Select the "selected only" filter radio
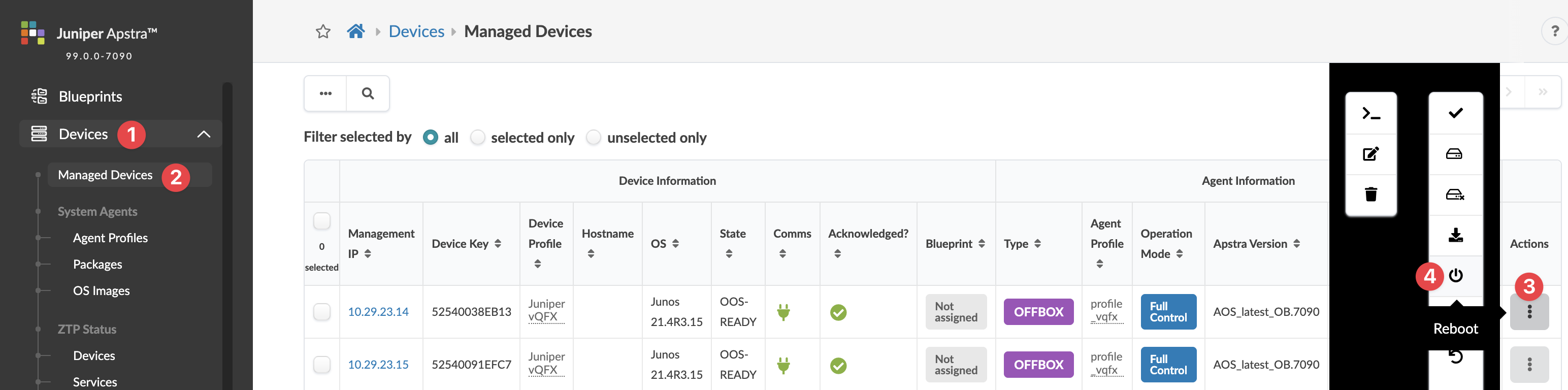This screenshot has height=390, width=1568. pos(478,138)
